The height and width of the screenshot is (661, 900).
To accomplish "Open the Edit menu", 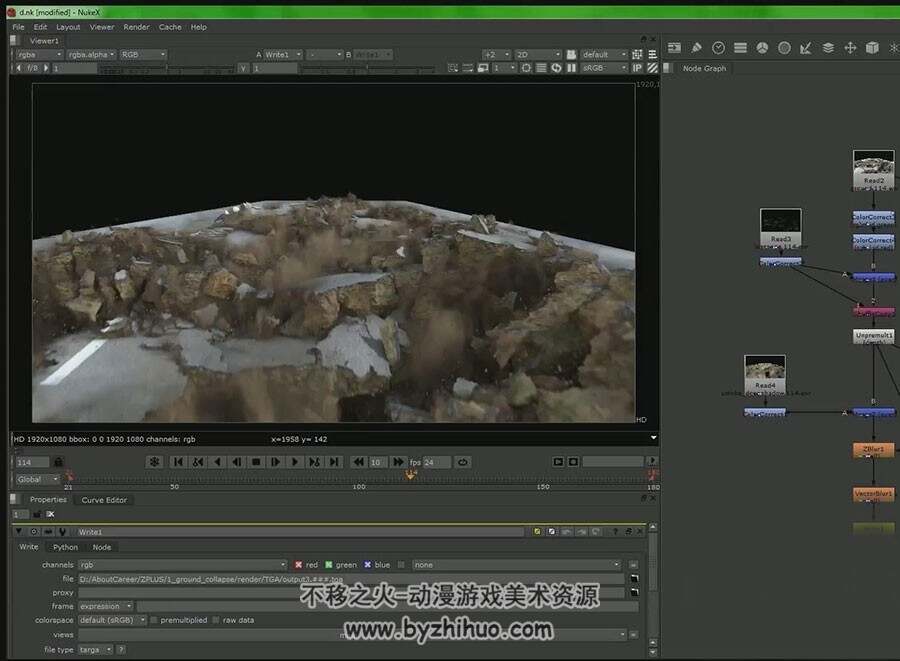I will click(x=40, y=27).
